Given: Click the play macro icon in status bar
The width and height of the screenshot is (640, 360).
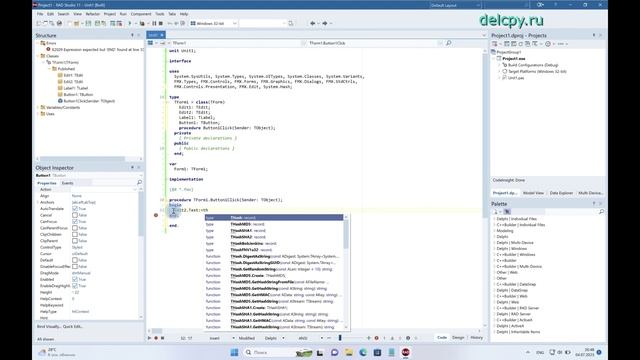Looking at the screenshot, I should [149, 338].
